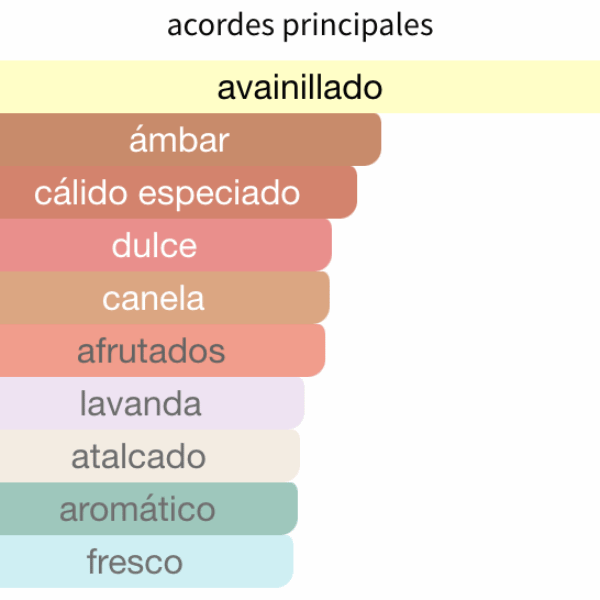Click the fresco text label
Screen dimensions: 600x600
pos(135,561)
